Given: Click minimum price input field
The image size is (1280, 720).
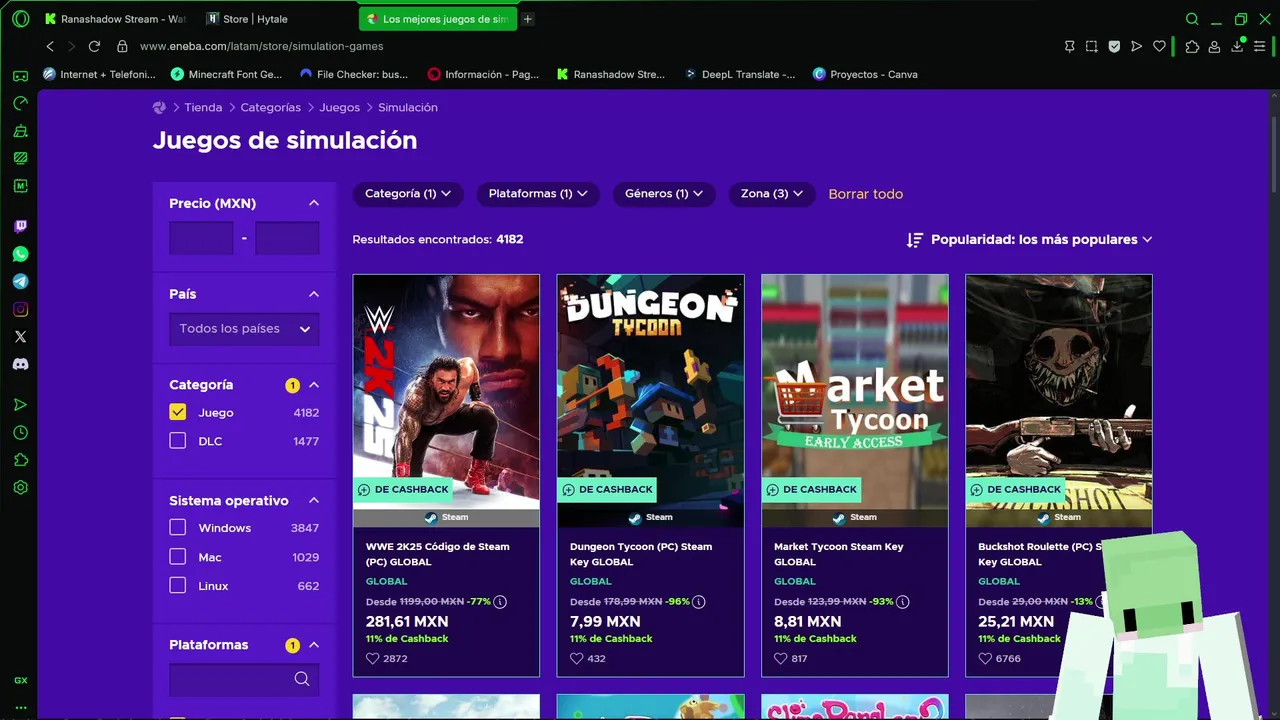Looking at the screenshot, I should coord(201,238).
